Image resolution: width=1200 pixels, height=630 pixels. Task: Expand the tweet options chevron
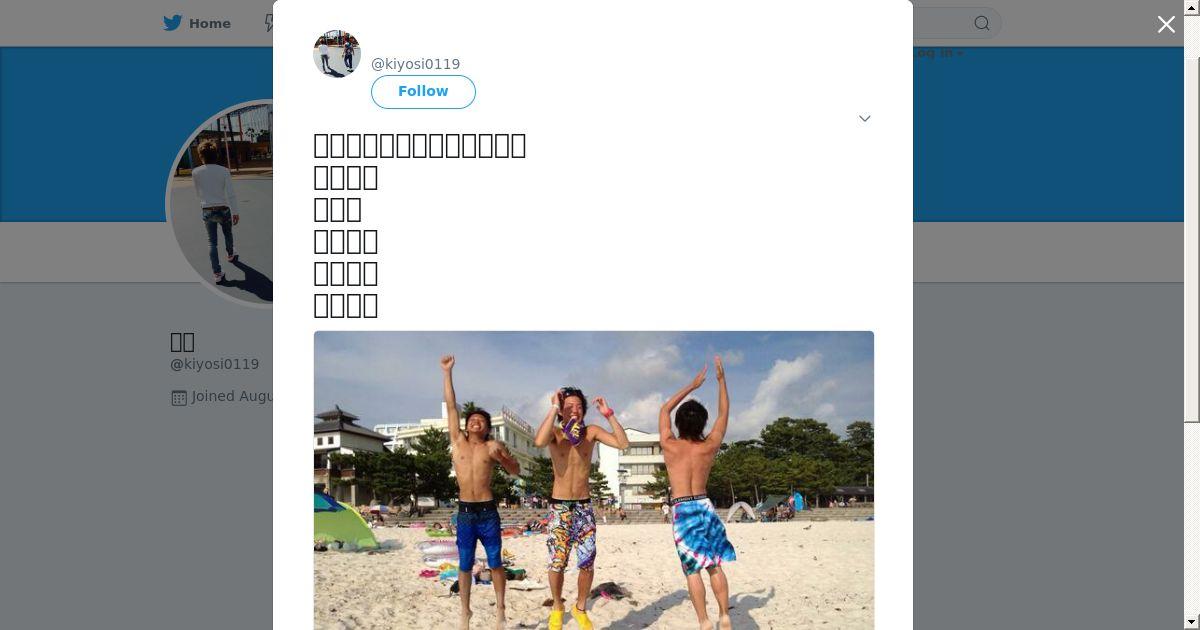(865, 118)
